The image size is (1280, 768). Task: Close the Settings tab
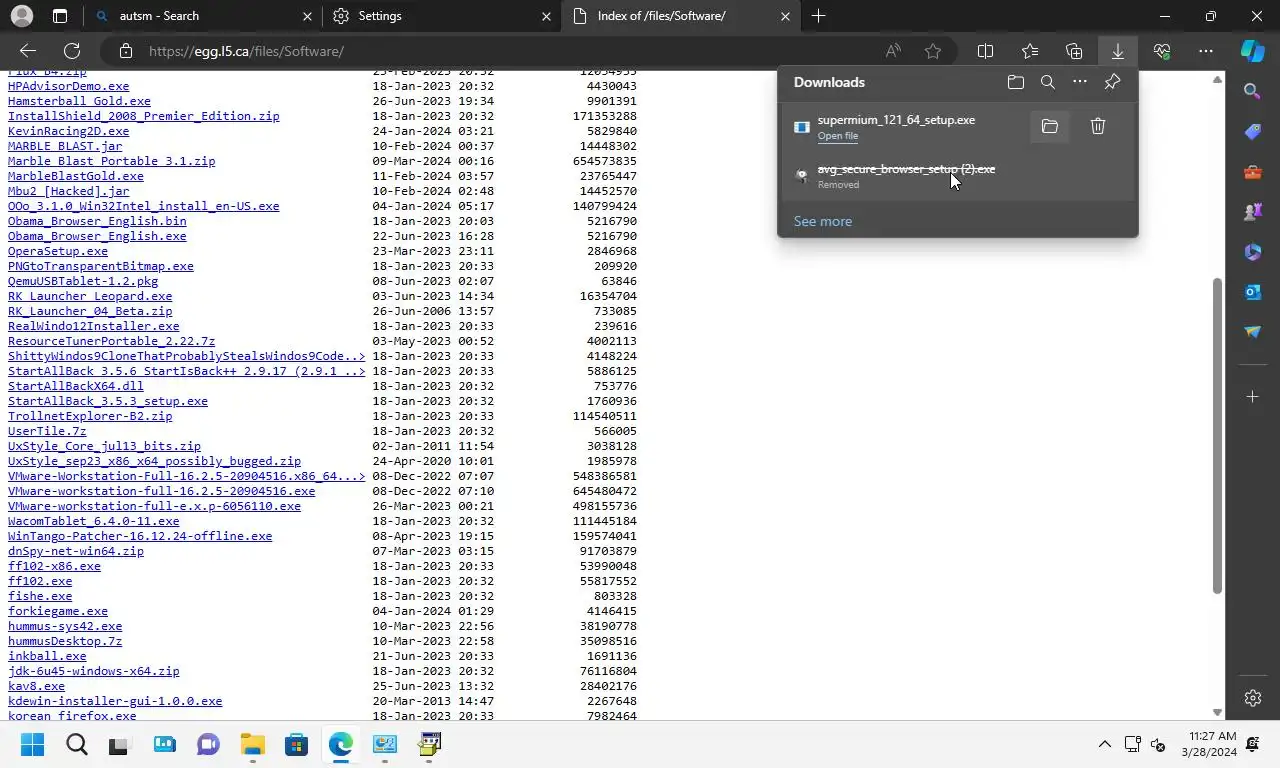pyautogui.click(x=546, y=16)
